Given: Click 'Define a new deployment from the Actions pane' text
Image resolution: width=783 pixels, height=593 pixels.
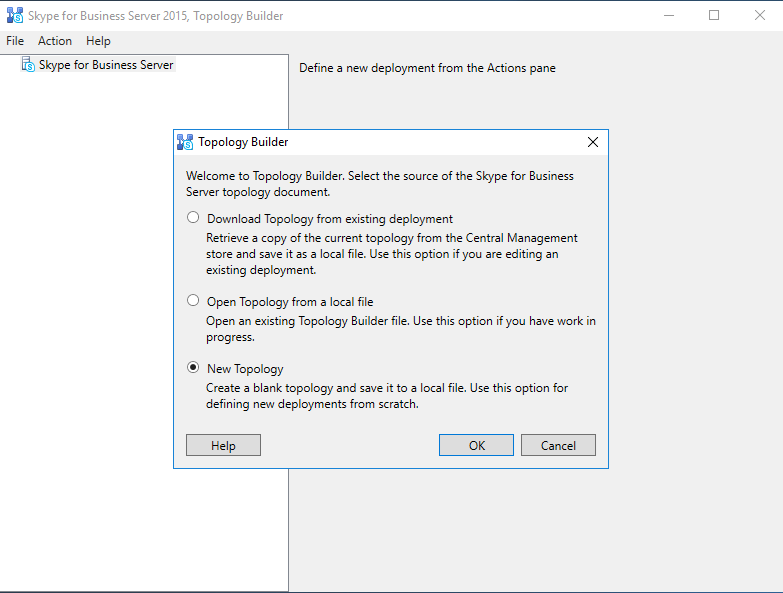Looking at the screenshot, I should coord(427,68).
